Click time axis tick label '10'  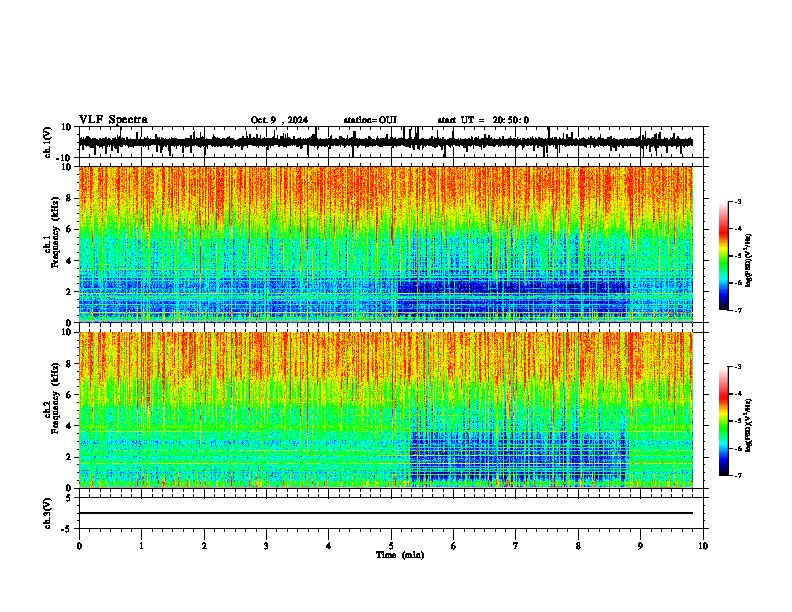pos(703,546)
